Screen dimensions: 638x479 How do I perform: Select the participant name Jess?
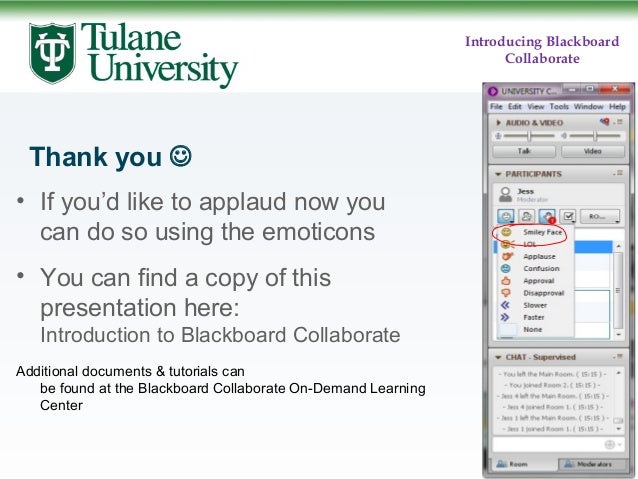click(525, 191)
